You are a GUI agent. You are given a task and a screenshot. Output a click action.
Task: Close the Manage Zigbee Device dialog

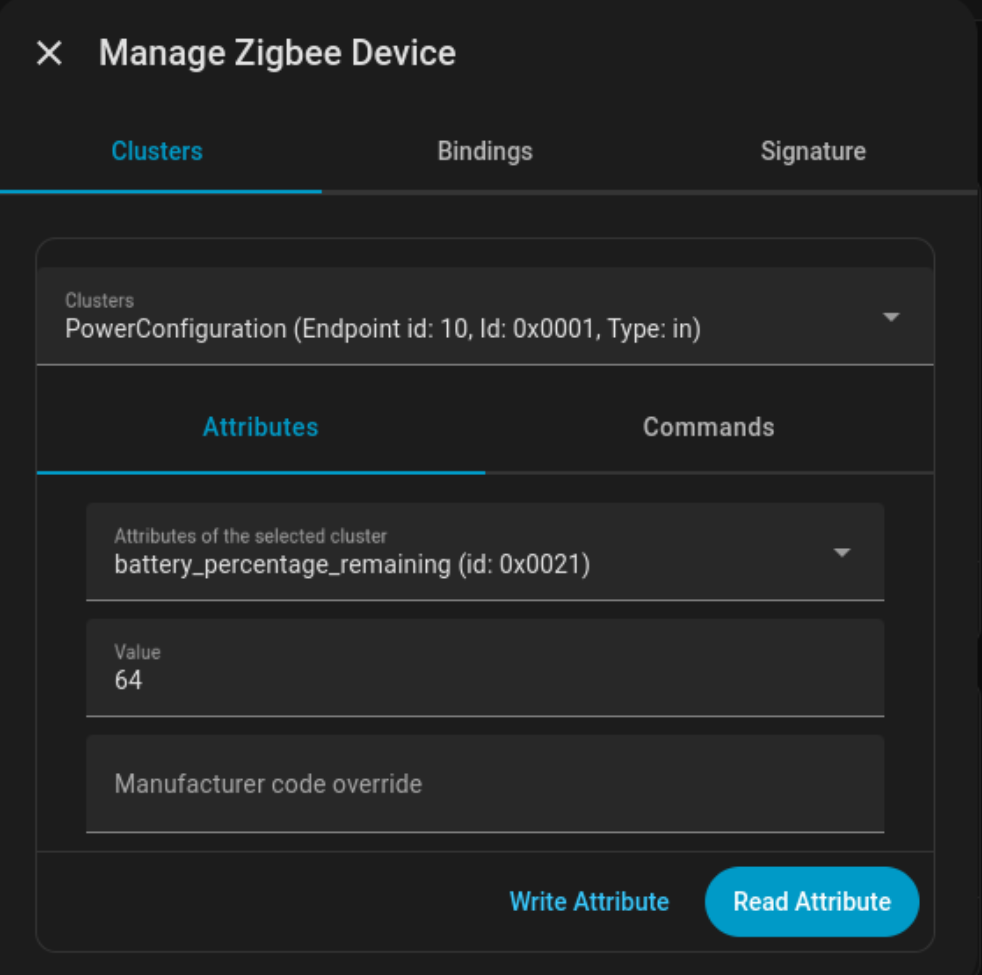point(49,53)
